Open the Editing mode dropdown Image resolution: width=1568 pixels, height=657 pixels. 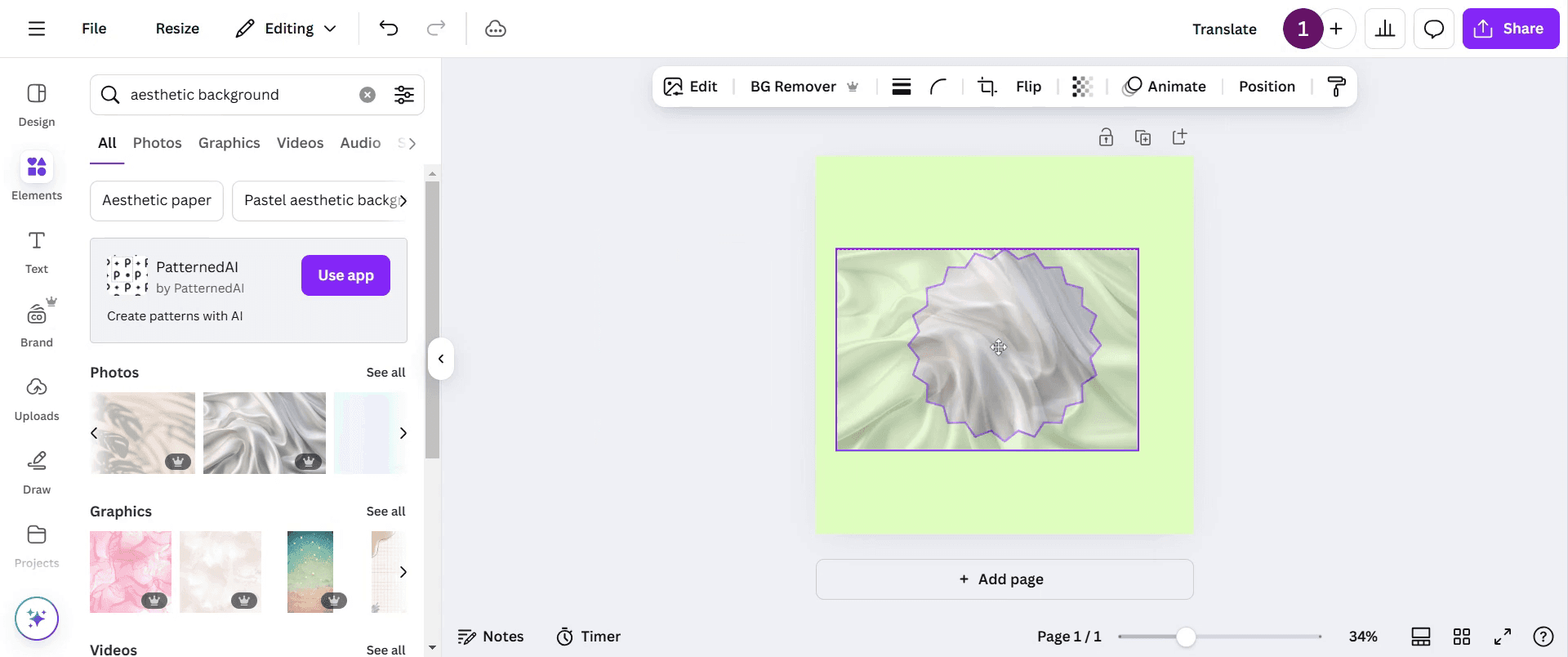(x=286, y=29)
